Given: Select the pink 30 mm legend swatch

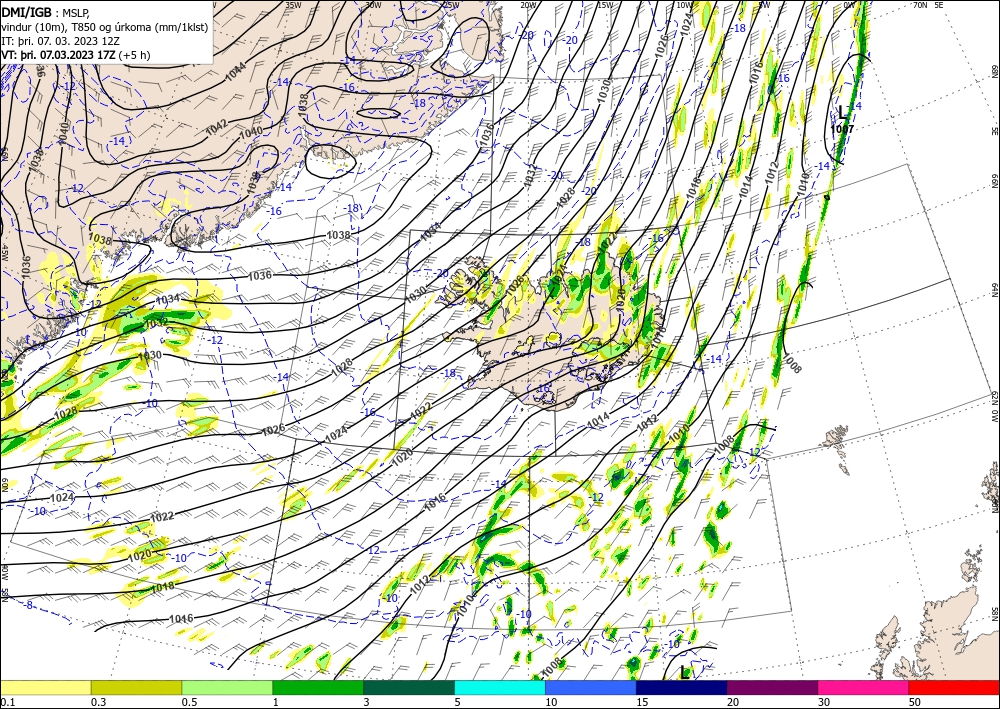Looking at the screenshot, I should click(864, 687).
